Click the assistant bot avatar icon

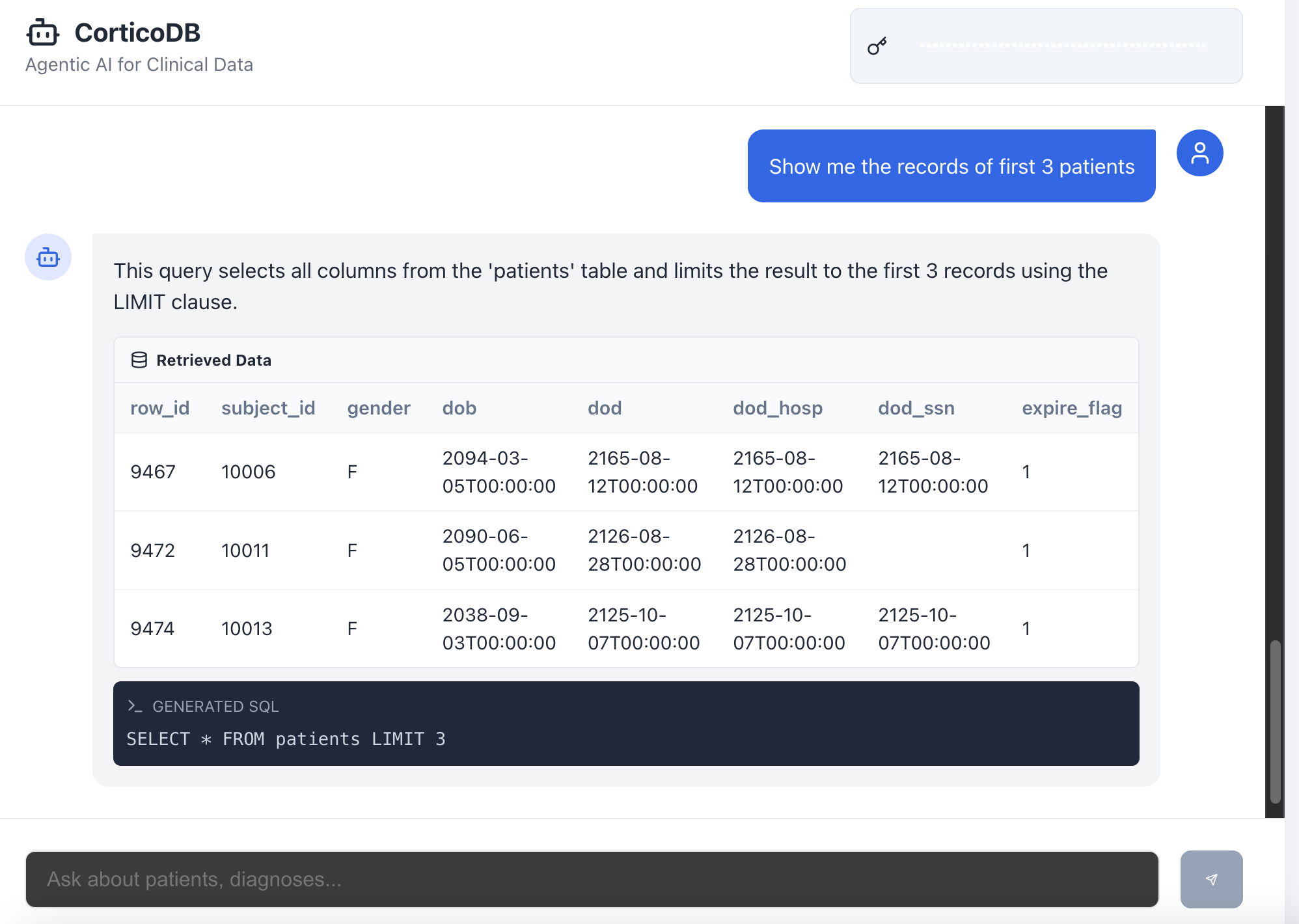[x=48, y=258]
